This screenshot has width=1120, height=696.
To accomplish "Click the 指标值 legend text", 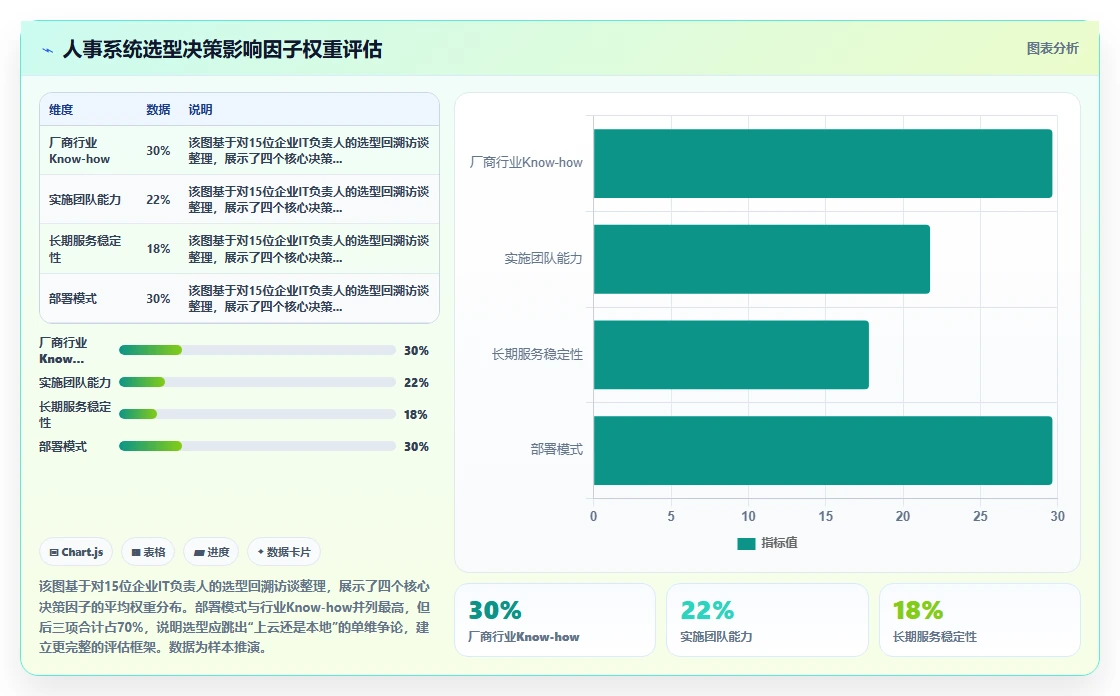I will pos(779,543).
